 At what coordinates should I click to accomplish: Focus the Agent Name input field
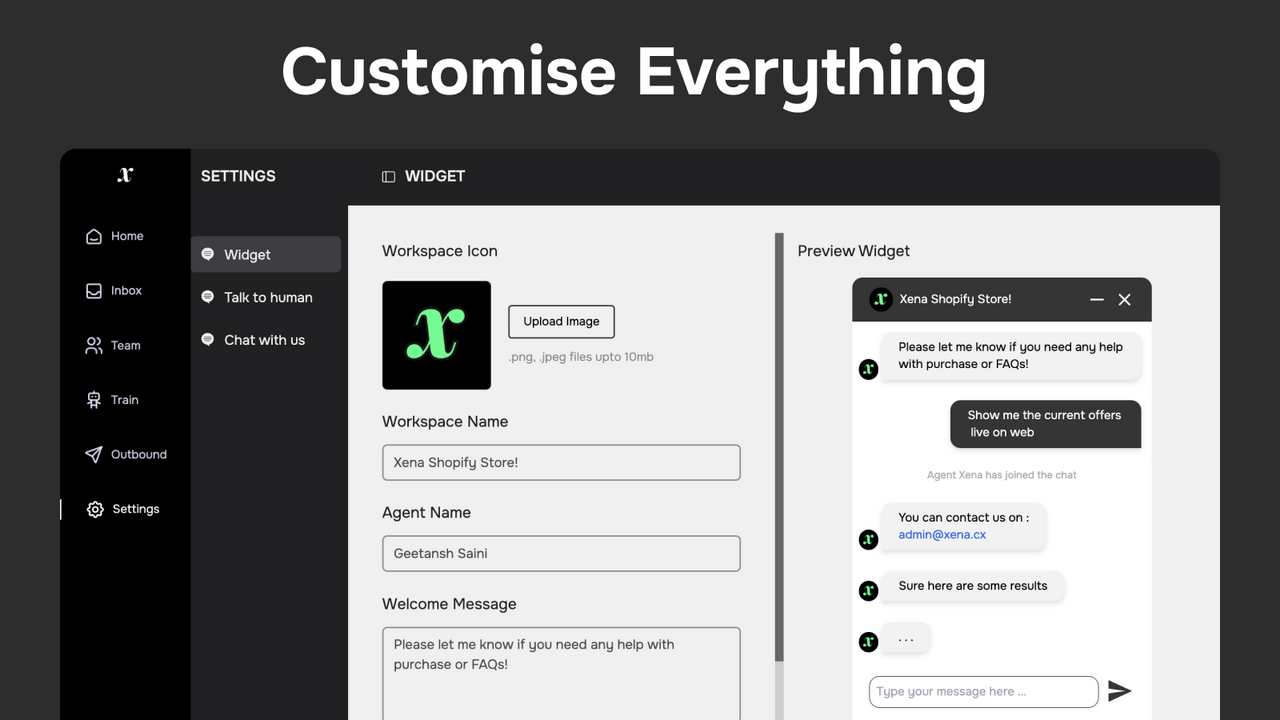coord(561,554)
